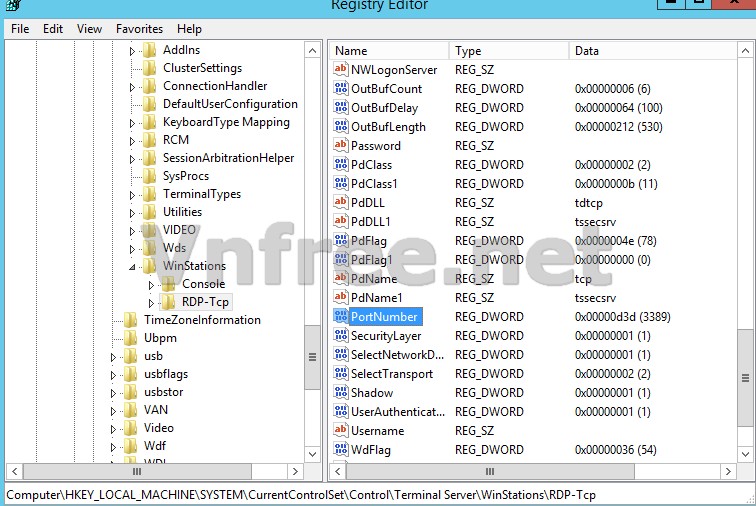
Task: Click the registry path in status bar
Action: 301,495
